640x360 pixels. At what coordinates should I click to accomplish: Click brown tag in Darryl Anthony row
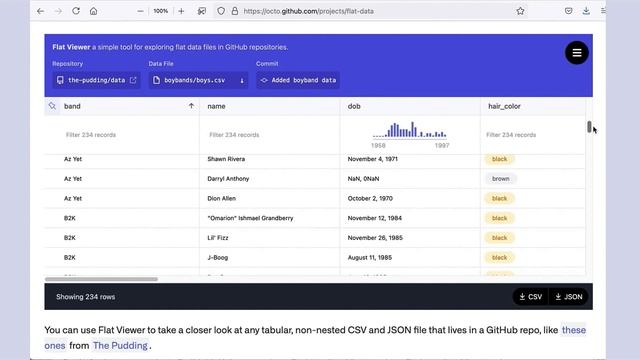click(500, 179)
